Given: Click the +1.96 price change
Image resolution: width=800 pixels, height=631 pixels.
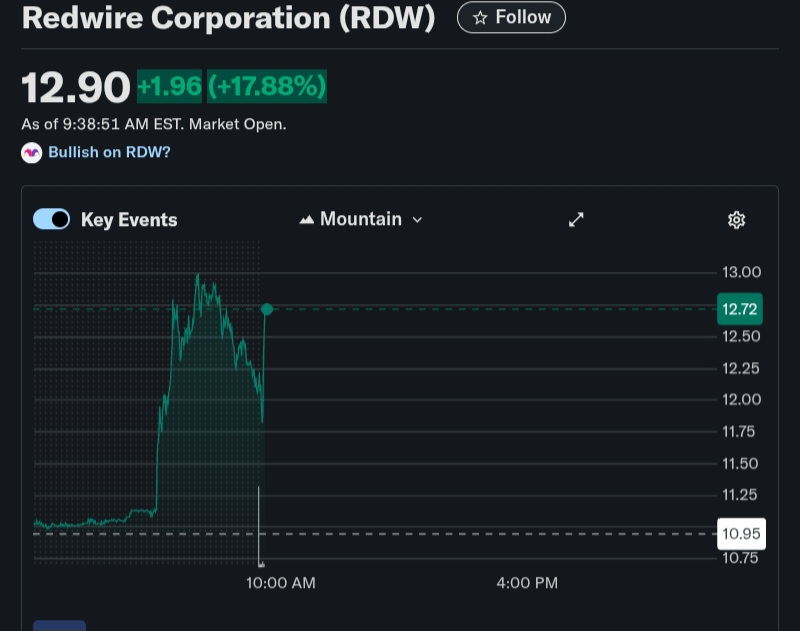Looking at the screenshot, I should (x=169, y=86).
